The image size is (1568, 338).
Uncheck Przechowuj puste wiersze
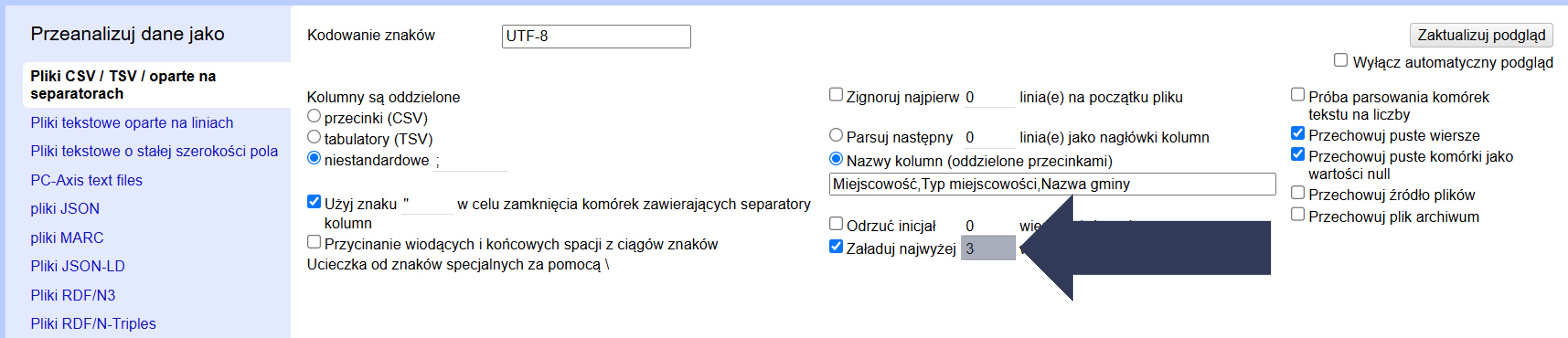tap(1298, 133)
